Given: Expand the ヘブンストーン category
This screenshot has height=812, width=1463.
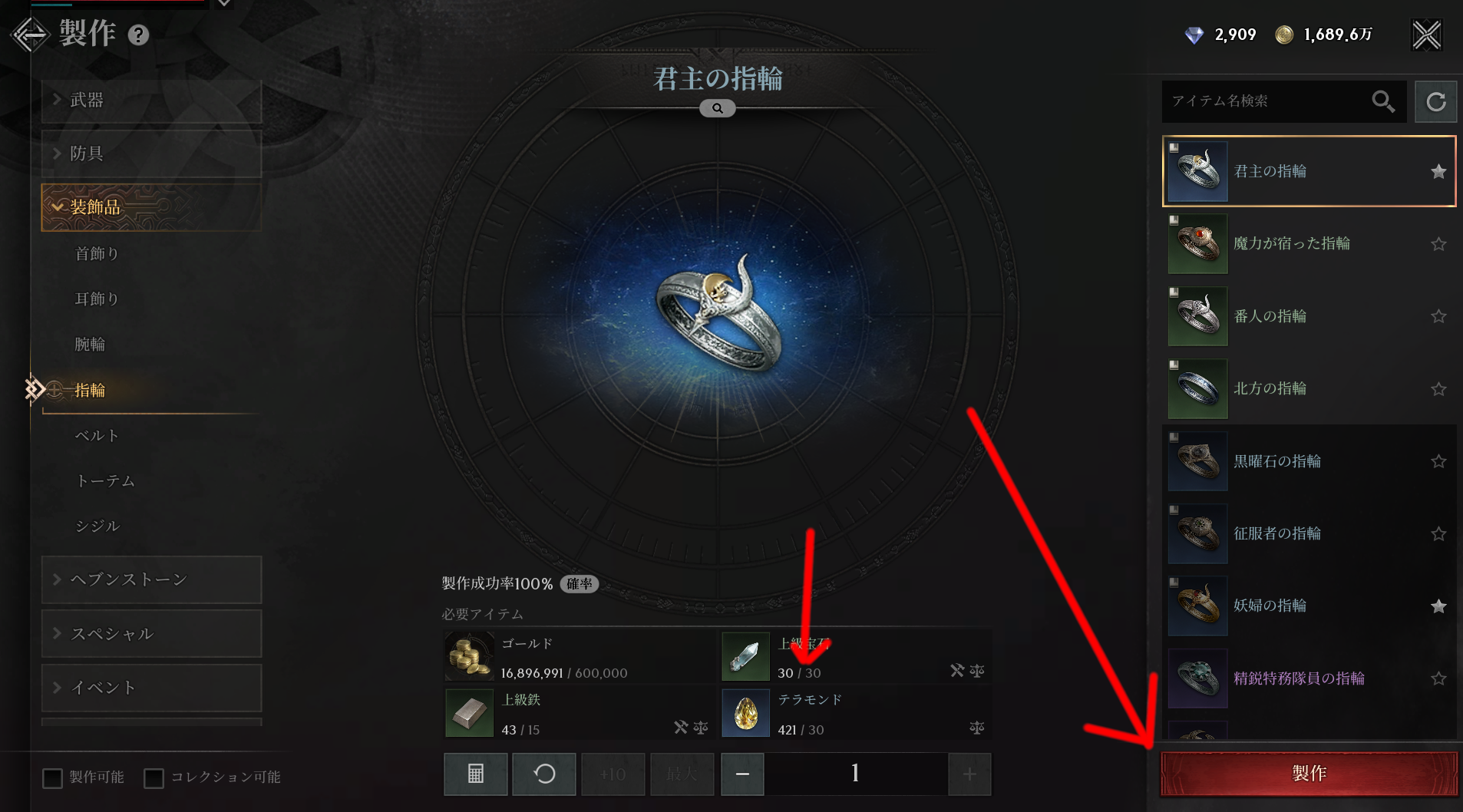Looking at the screenshot, I should [x=151, y=579].
